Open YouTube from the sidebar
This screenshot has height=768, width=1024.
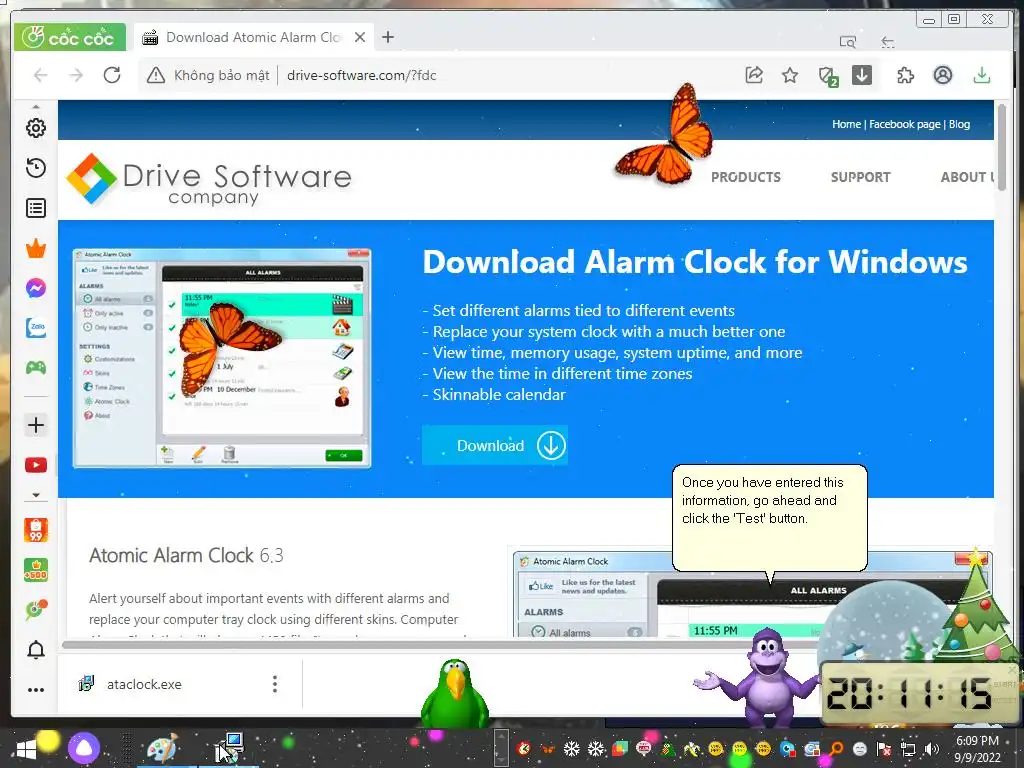point(36,465)
